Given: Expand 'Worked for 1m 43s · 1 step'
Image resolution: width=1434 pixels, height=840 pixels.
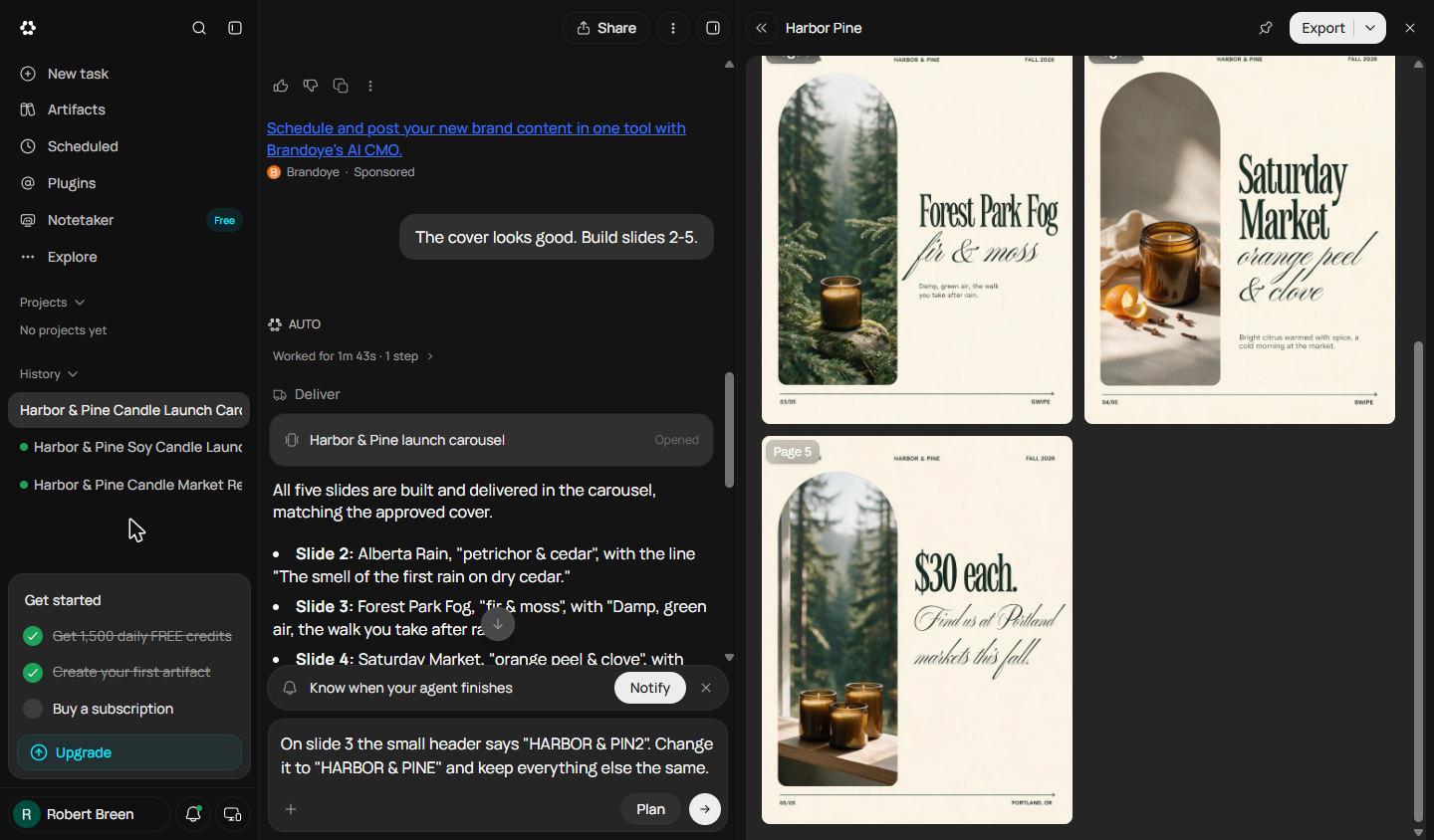Looking at the screenshot, I should click(x=354, y=356).
